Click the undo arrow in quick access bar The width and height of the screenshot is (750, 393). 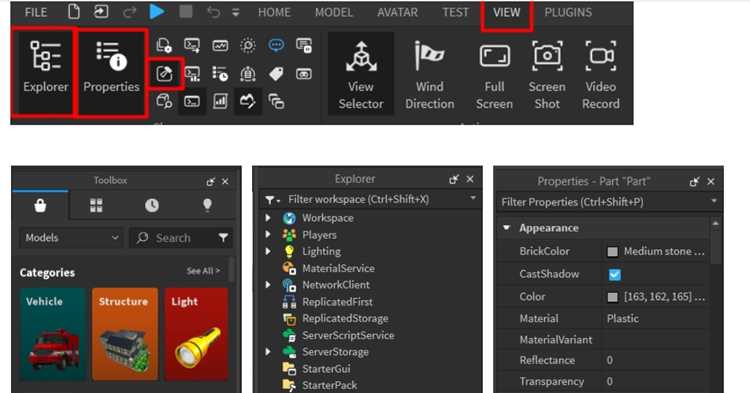click(x=213, y=12)
